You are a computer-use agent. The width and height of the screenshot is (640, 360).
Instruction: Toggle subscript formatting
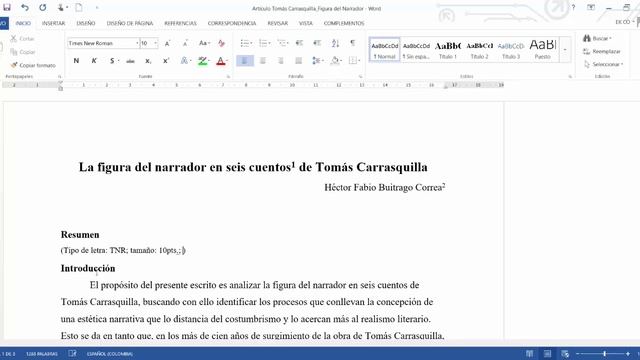[x=148, y=61]
